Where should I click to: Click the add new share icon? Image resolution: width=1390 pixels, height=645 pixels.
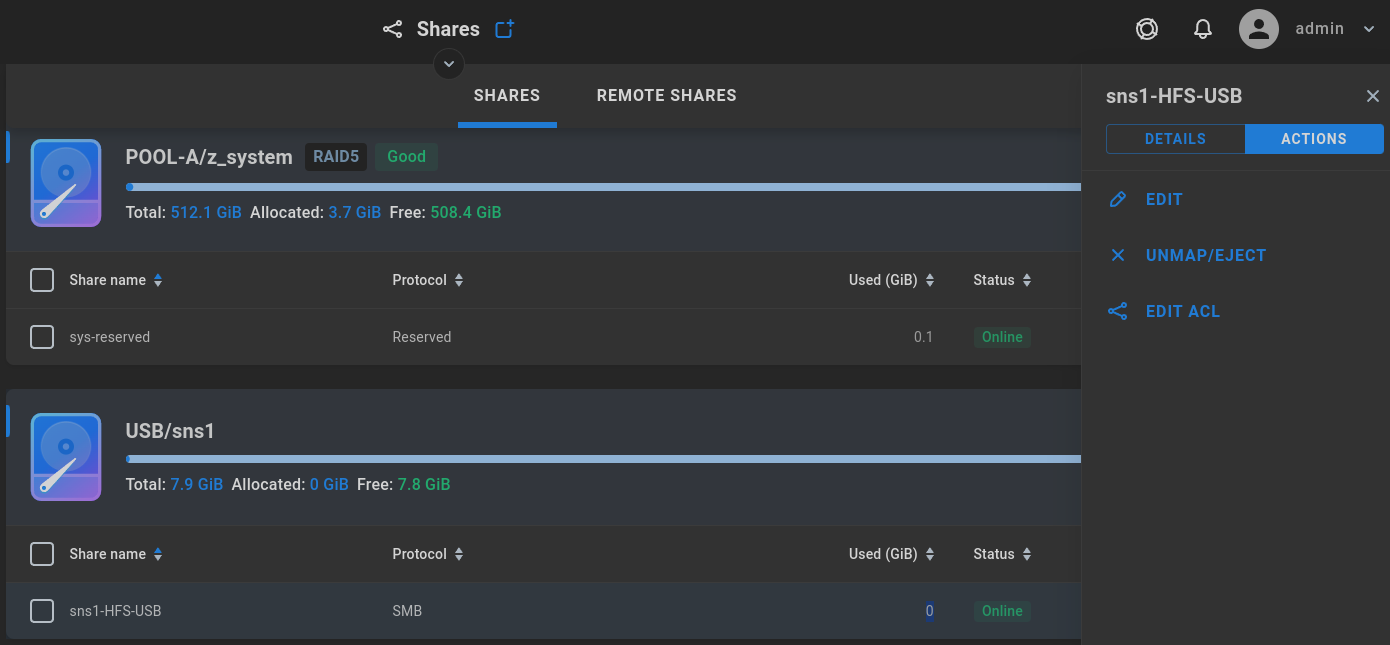coord(505,29)
